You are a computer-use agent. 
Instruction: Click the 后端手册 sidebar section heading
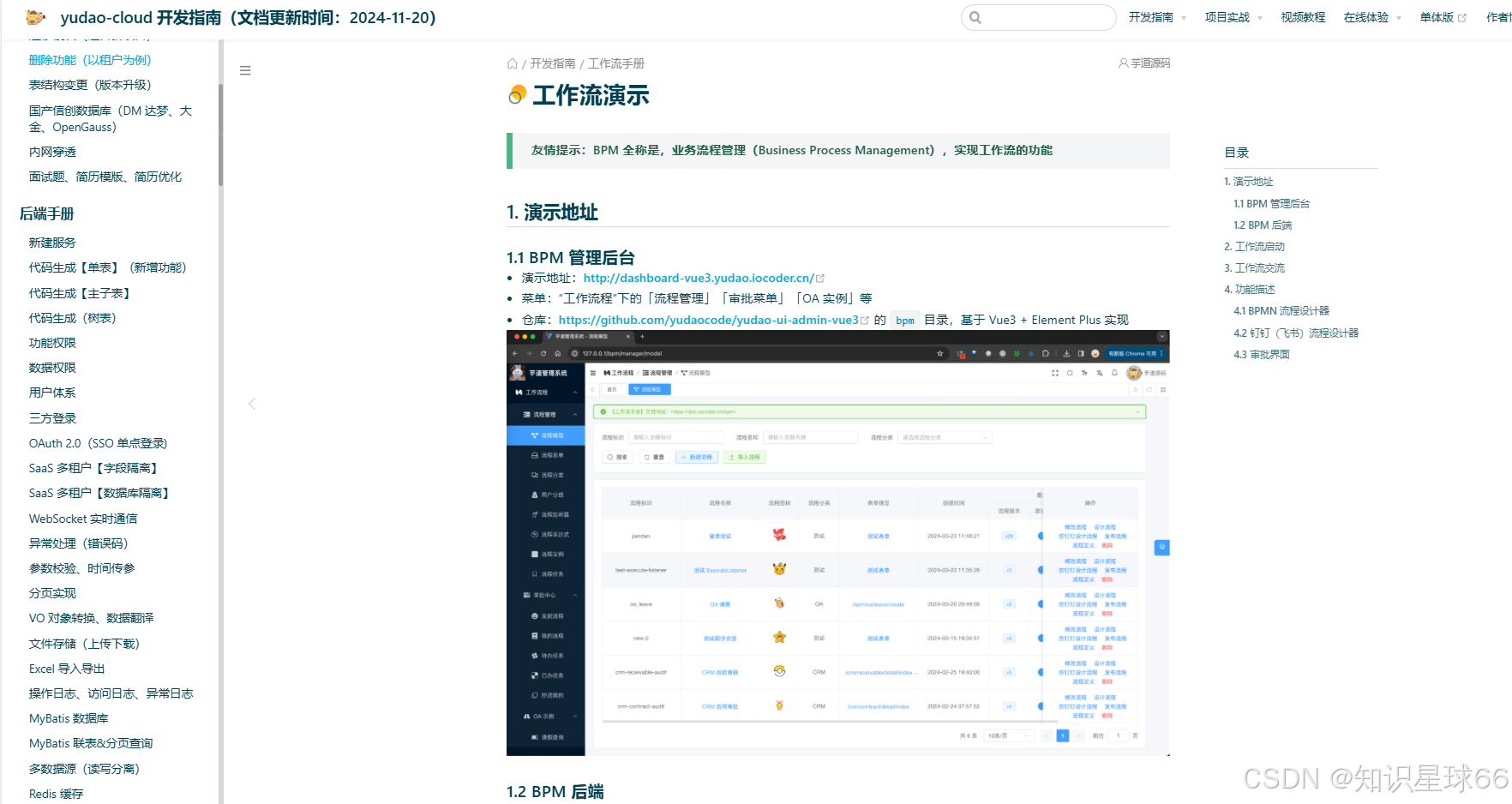[x=47, y=213]
